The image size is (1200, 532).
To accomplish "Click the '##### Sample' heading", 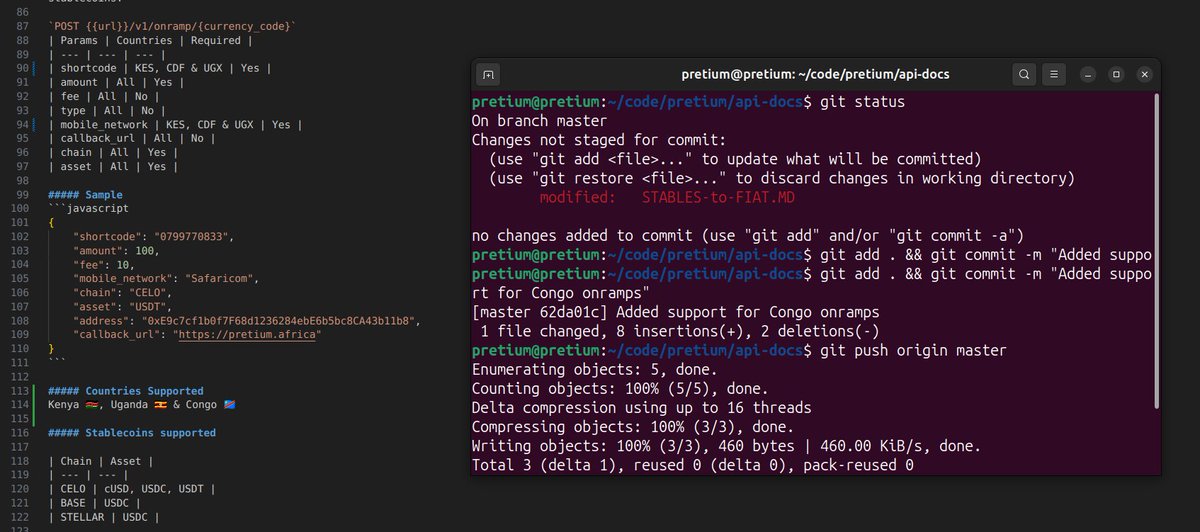I will 85,194.
